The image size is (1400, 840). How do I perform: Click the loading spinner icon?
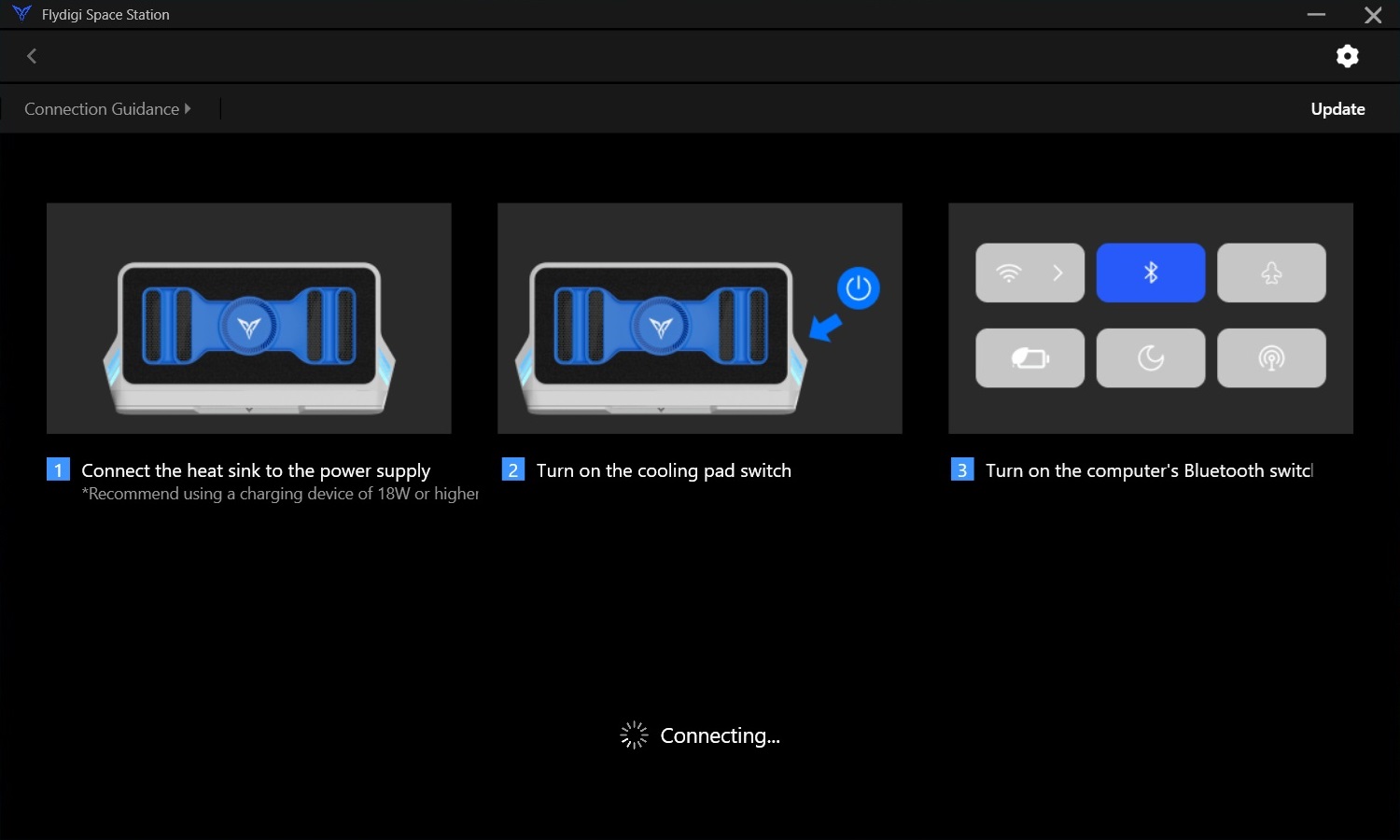point(634,735)
